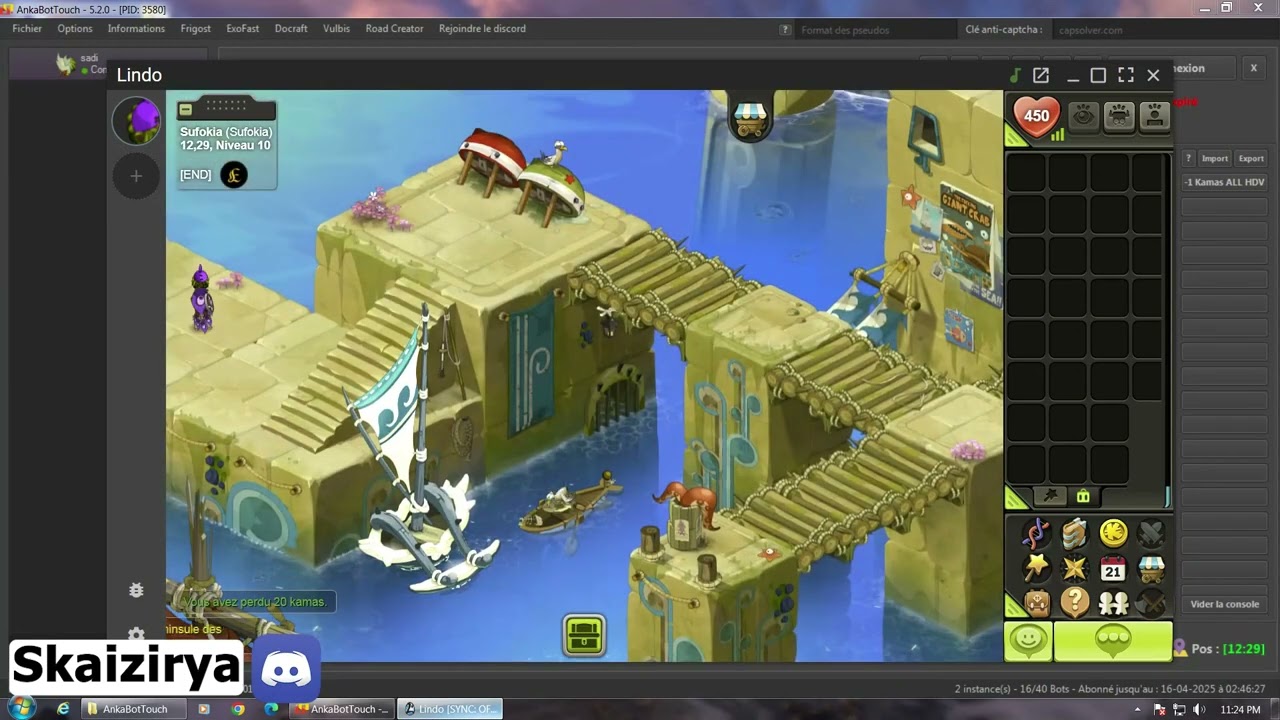
Task: Enter fullscreen mode in Lindo title bar
Action: (1126, 75)
